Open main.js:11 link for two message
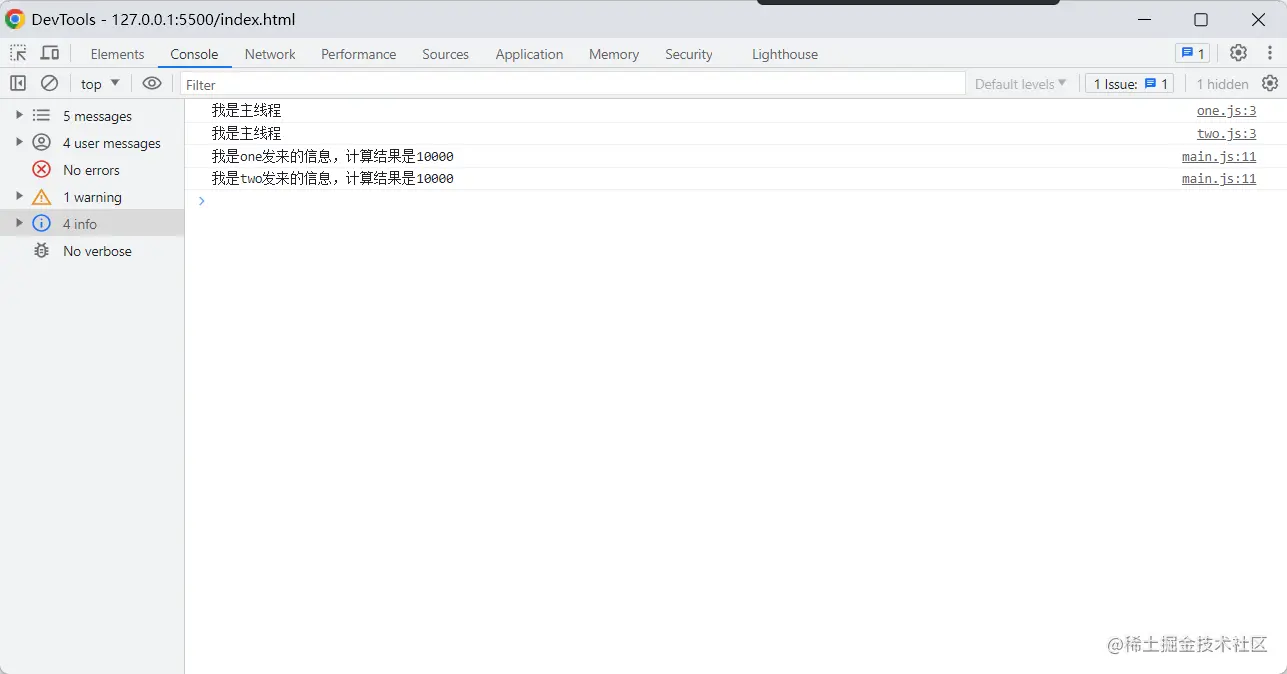This screenshot has width=1287, height=674. pos(1219,178)
